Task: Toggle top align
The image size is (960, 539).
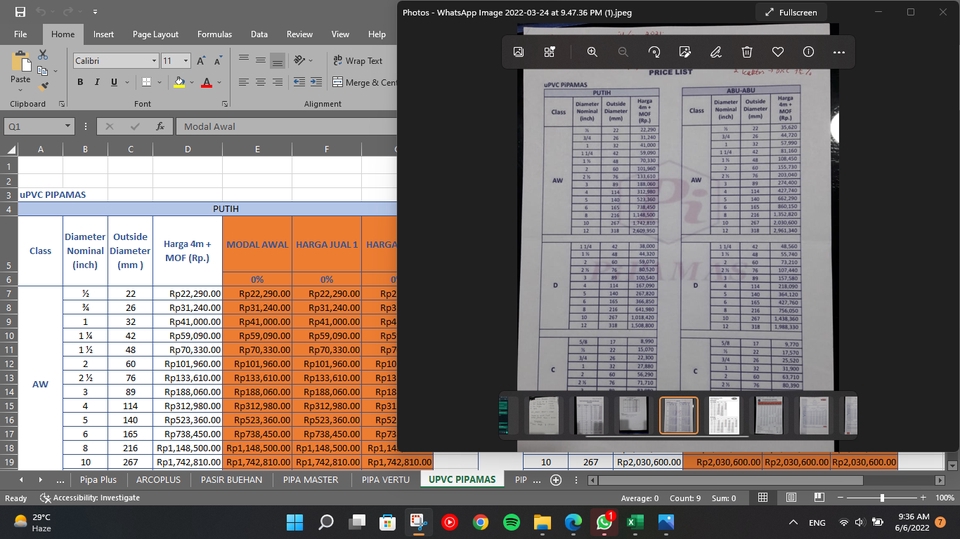Action: pos(244,60)
